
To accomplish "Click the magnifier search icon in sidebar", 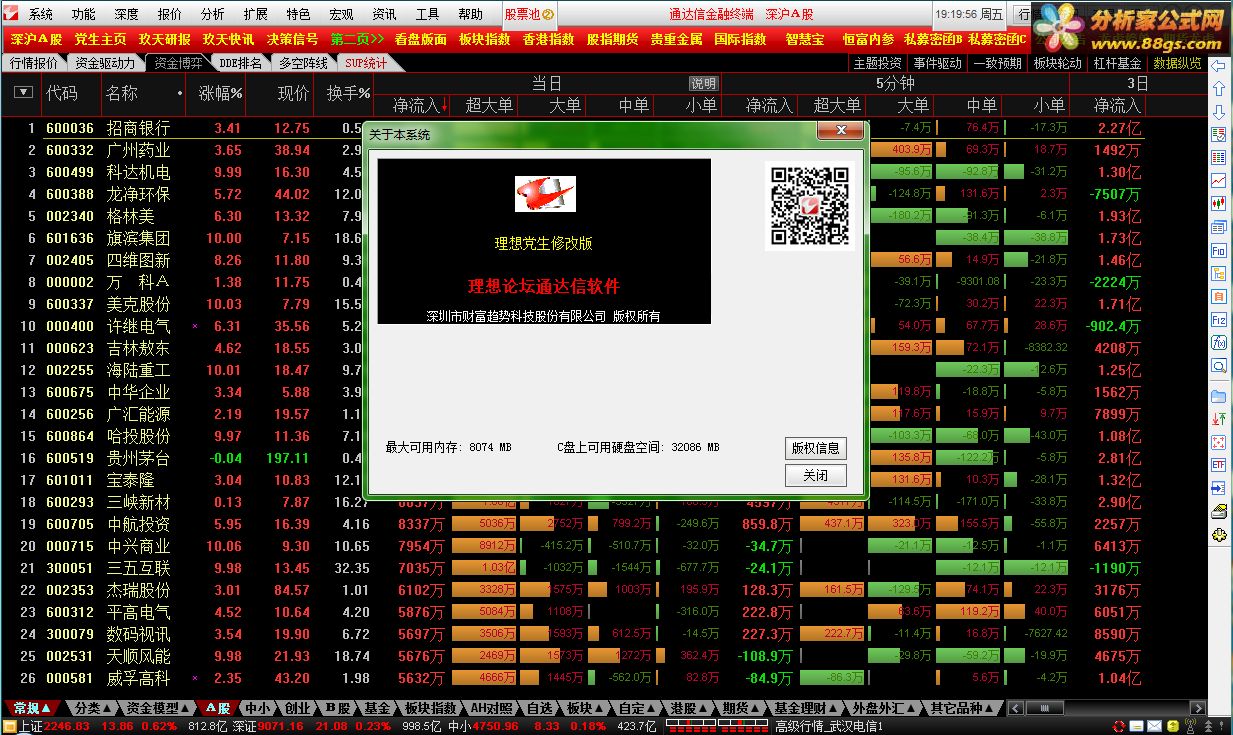I will (x=1218, y=366).
